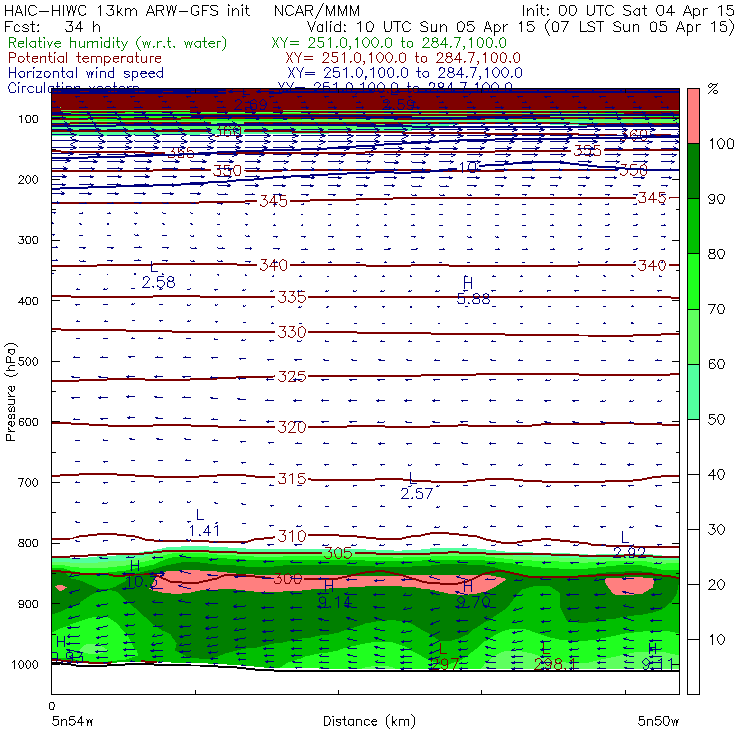Select the 'NCAR/MMM' header text
Image resolution: width=740 pixels, height=740 pixels.
[x=317, y=11]
